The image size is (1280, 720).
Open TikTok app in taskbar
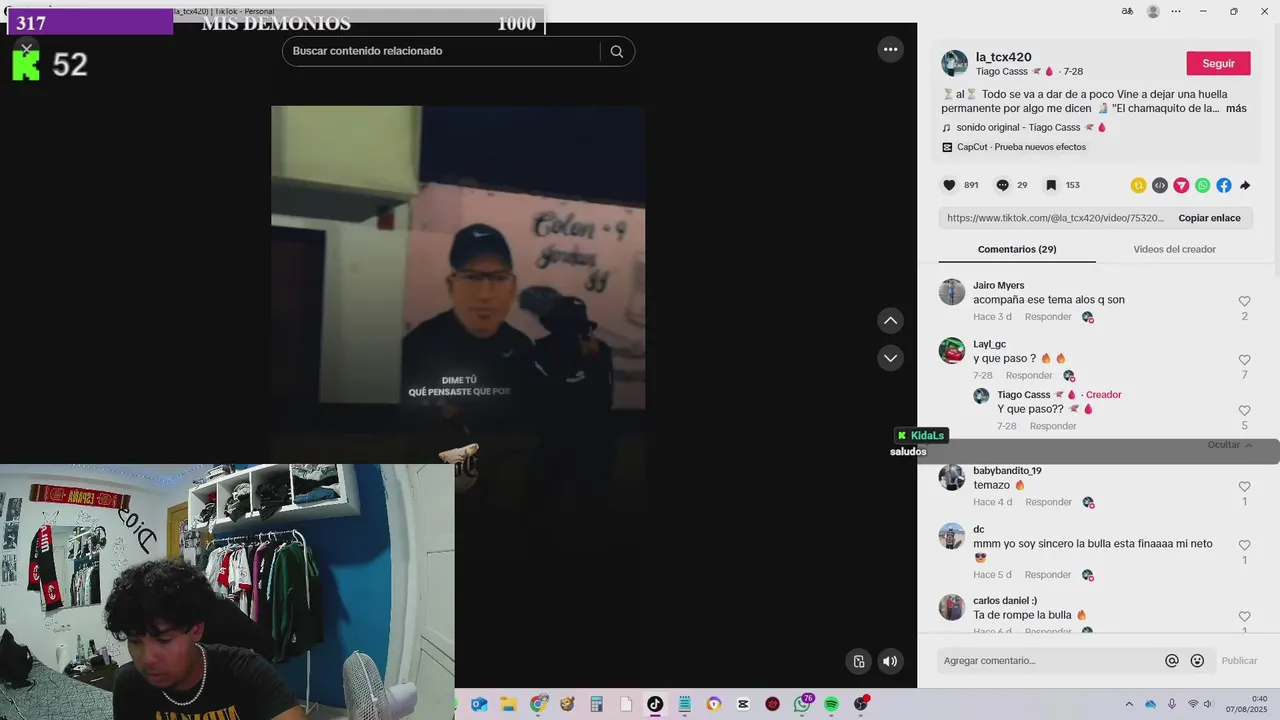point(655,704)
